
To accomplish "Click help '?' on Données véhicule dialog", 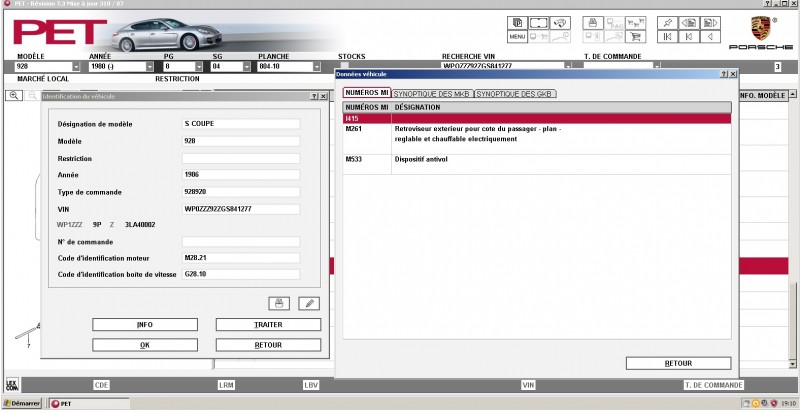I will (724, 74).
